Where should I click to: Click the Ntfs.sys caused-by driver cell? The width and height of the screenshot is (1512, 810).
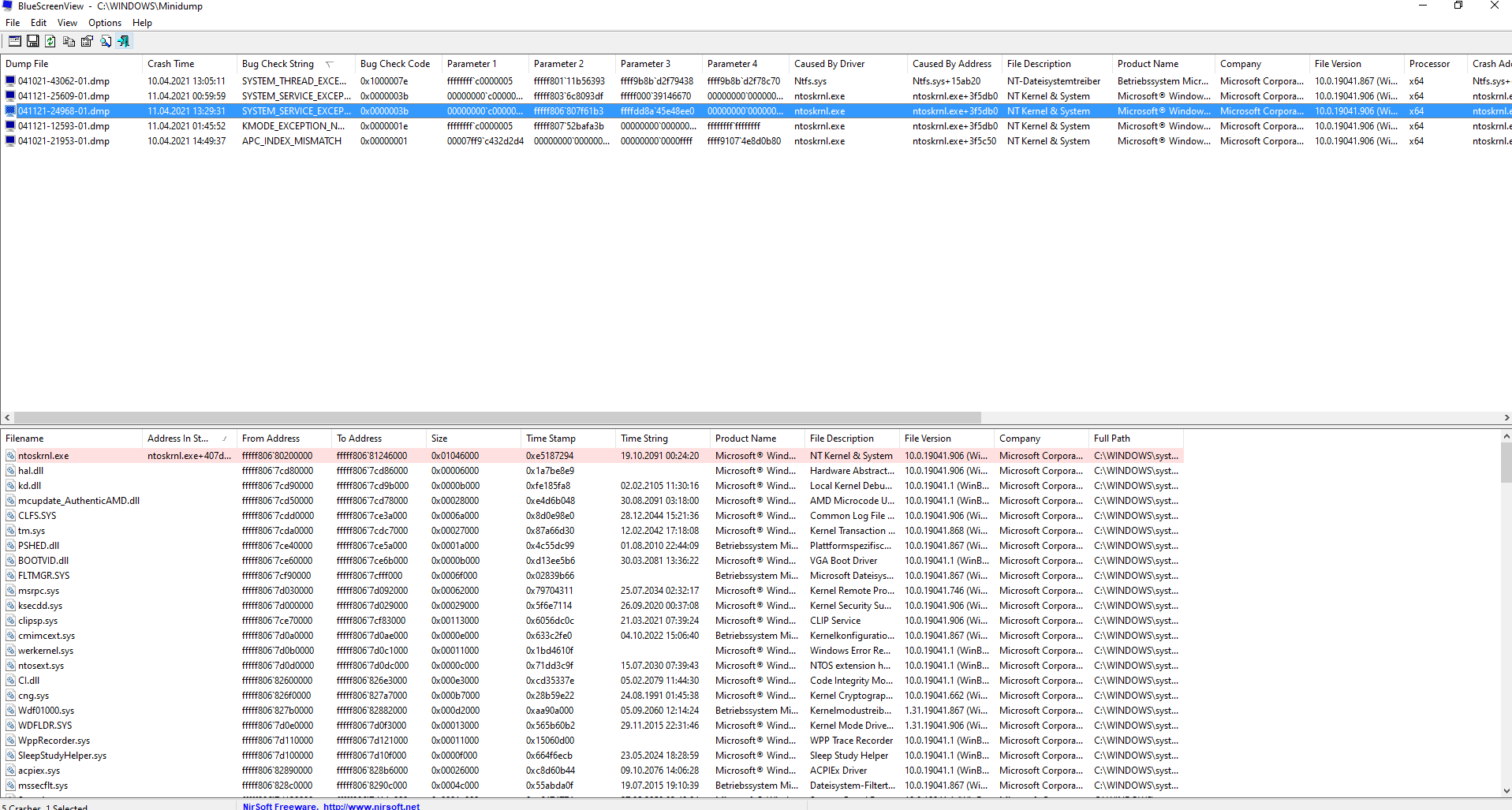(x=810, y=81)
